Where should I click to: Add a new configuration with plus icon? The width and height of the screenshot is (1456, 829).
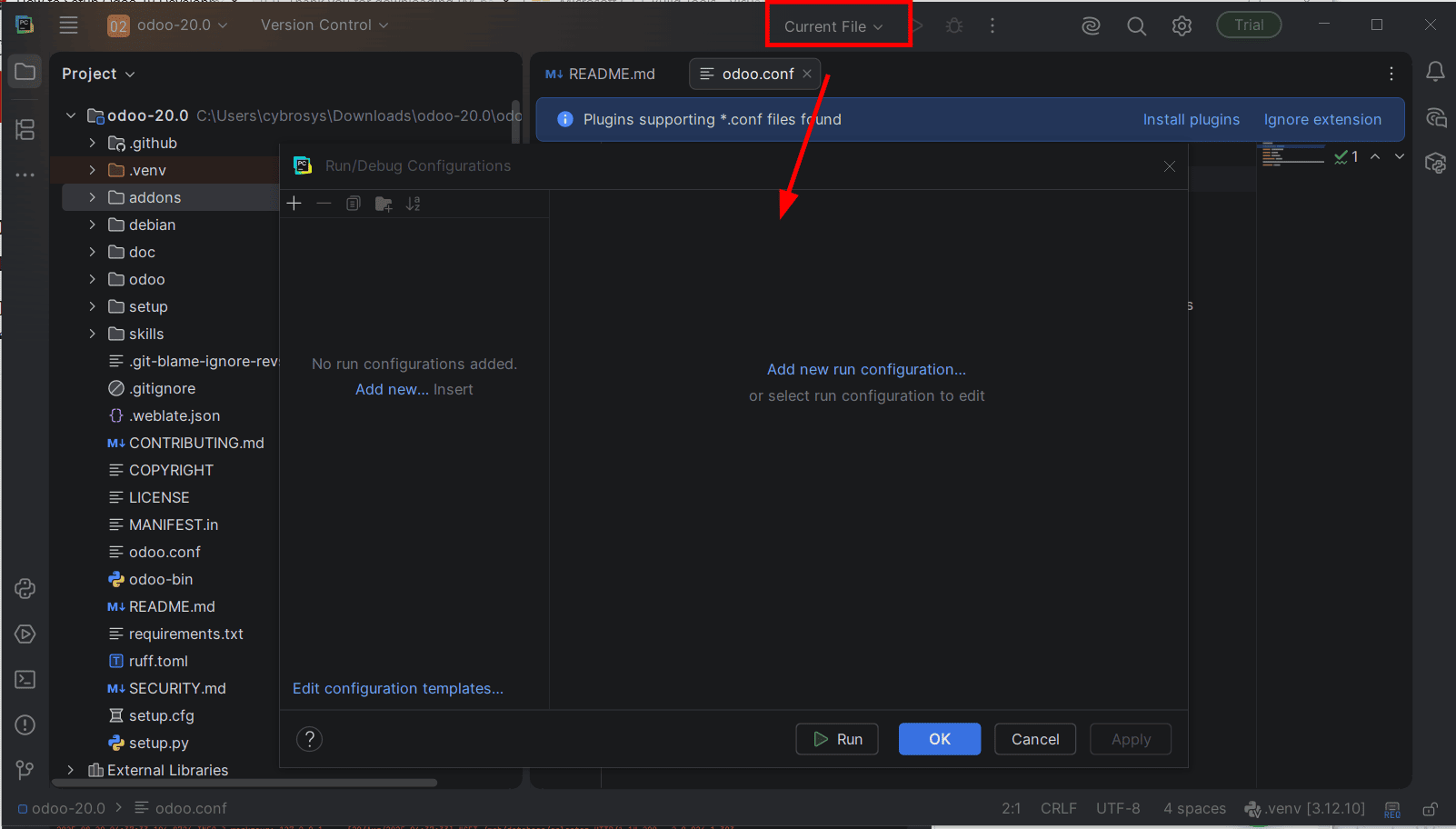point(294,204)
